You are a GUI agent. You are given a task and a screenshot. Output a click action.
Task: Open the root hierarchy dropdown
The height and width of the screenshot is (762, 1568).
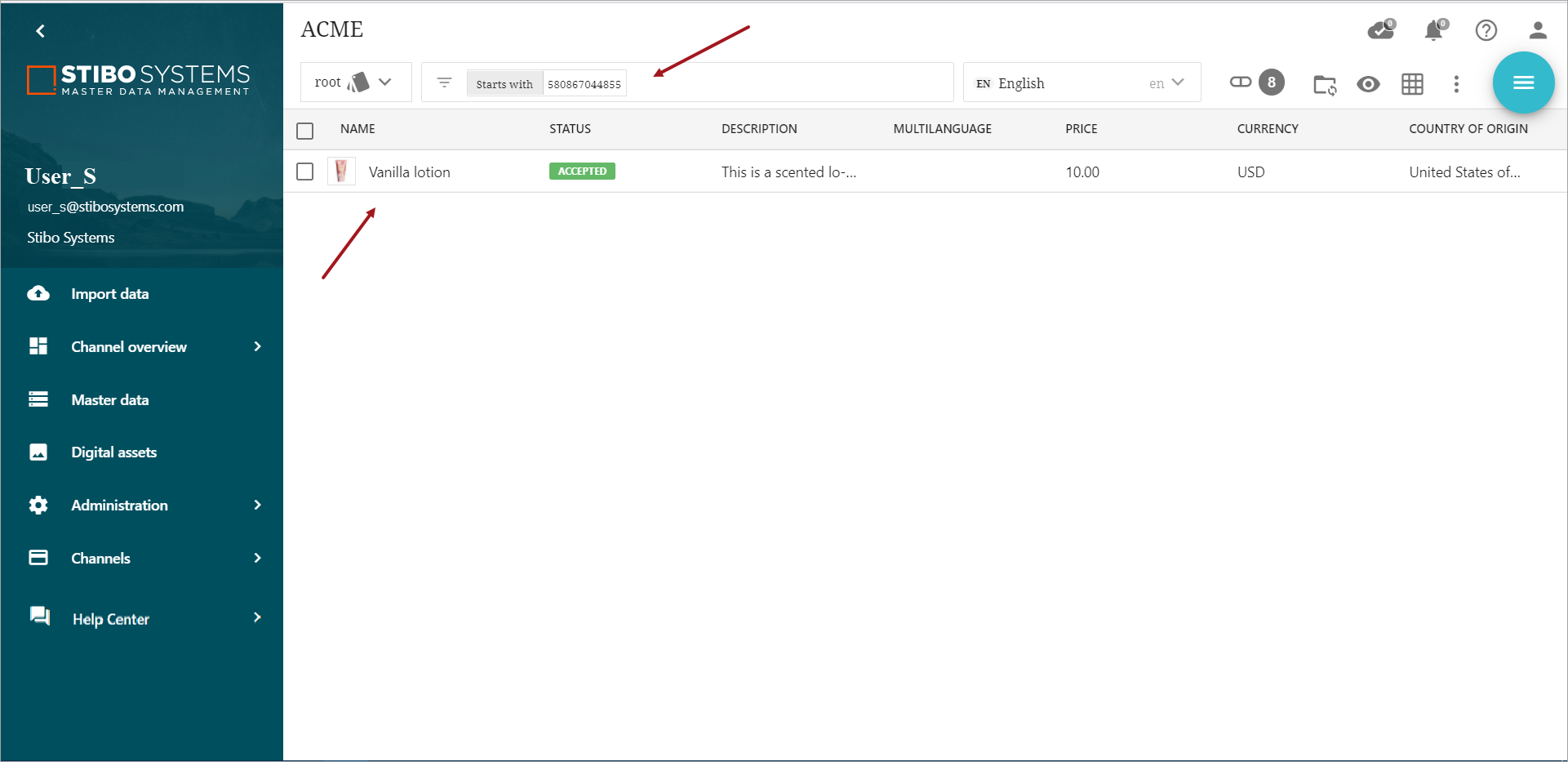click(355, 82)
